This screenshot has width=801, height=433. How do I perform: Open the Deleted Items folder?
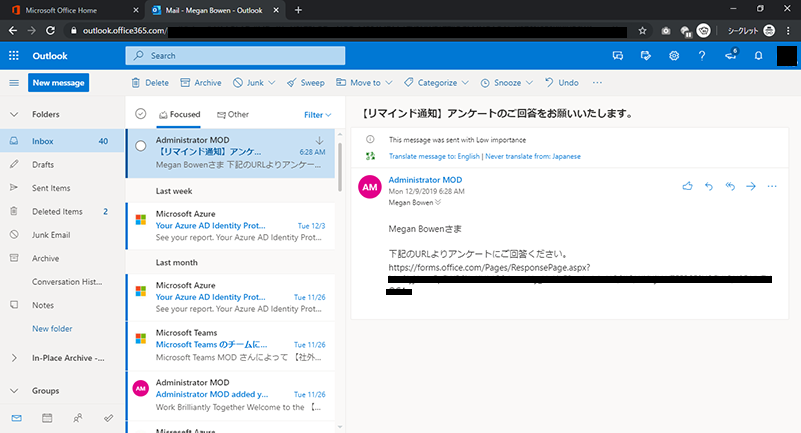tap(62, 211)
